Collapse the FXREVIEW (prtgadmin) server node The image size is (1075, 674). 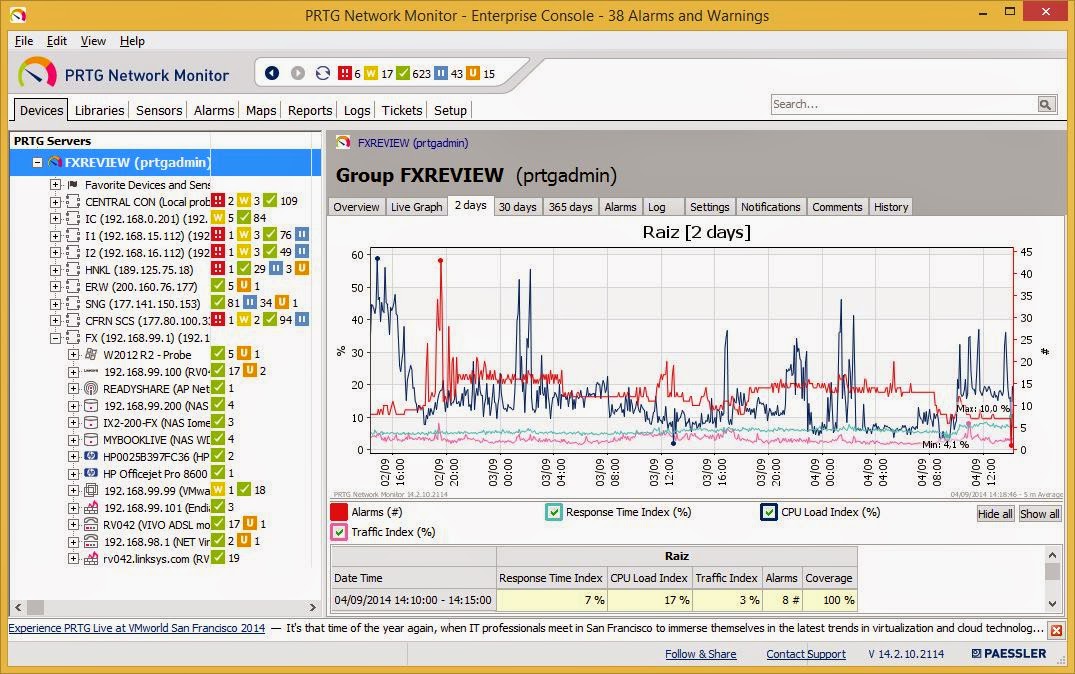pos(38,163)
